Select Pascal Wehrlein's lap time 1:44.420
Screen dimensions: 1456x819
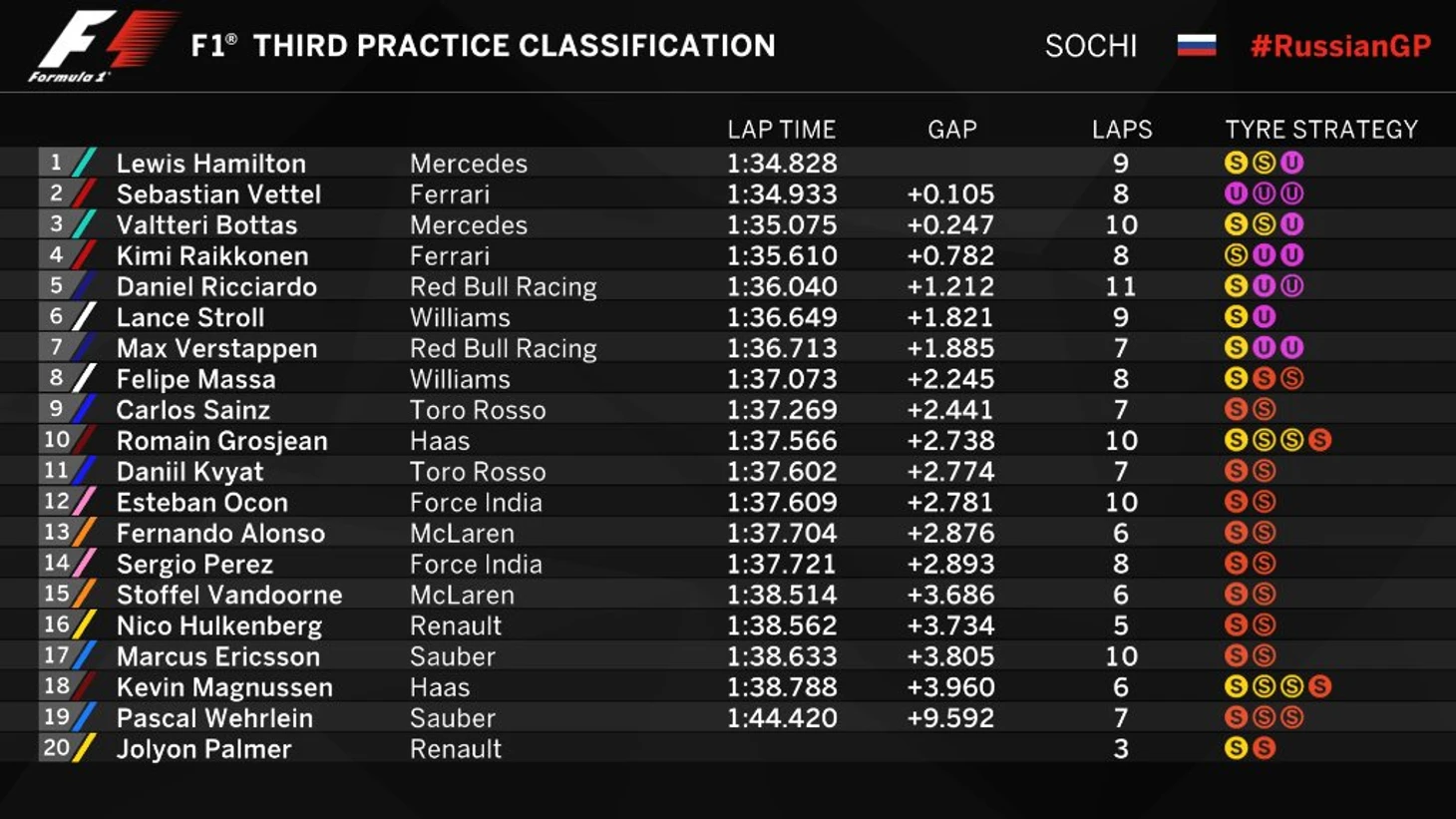click(x=781, y=718)
